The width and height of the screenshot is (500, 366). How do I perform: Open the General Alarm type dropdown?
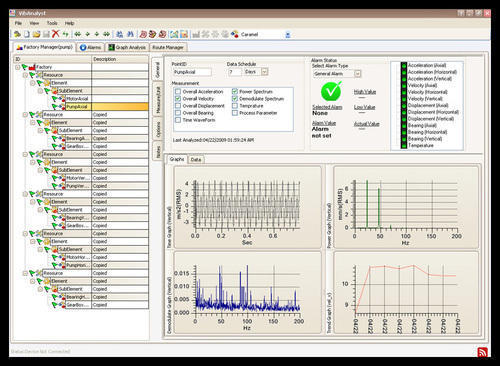coord(357,74)
